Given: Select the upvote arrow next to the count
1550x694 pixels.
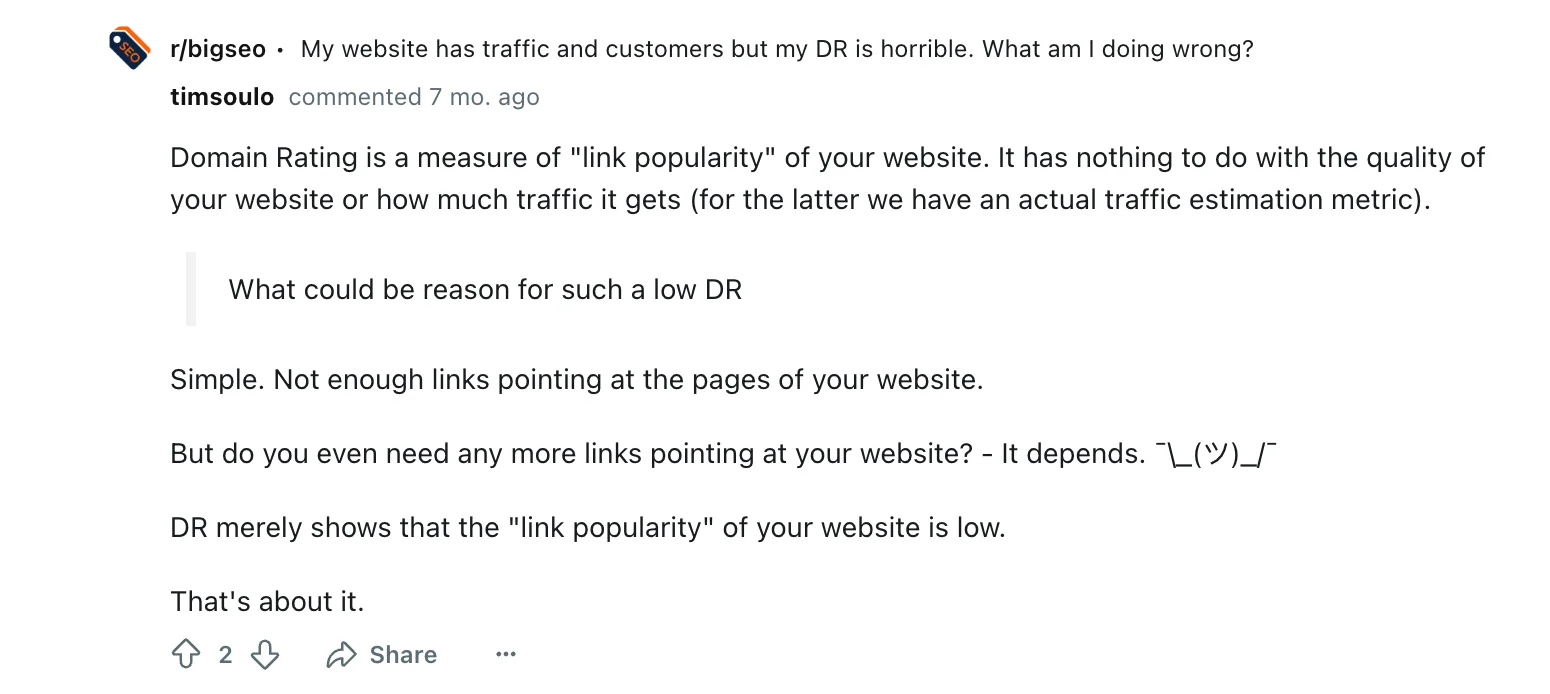Looking at the screenshot, I should [x=186, y=654].
